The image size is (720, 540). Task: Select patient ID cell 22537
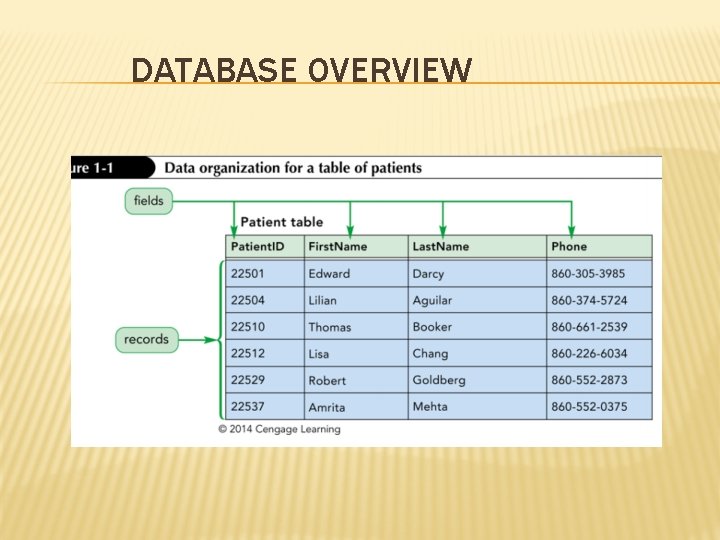pyautogui.click(x=265, y=407)
